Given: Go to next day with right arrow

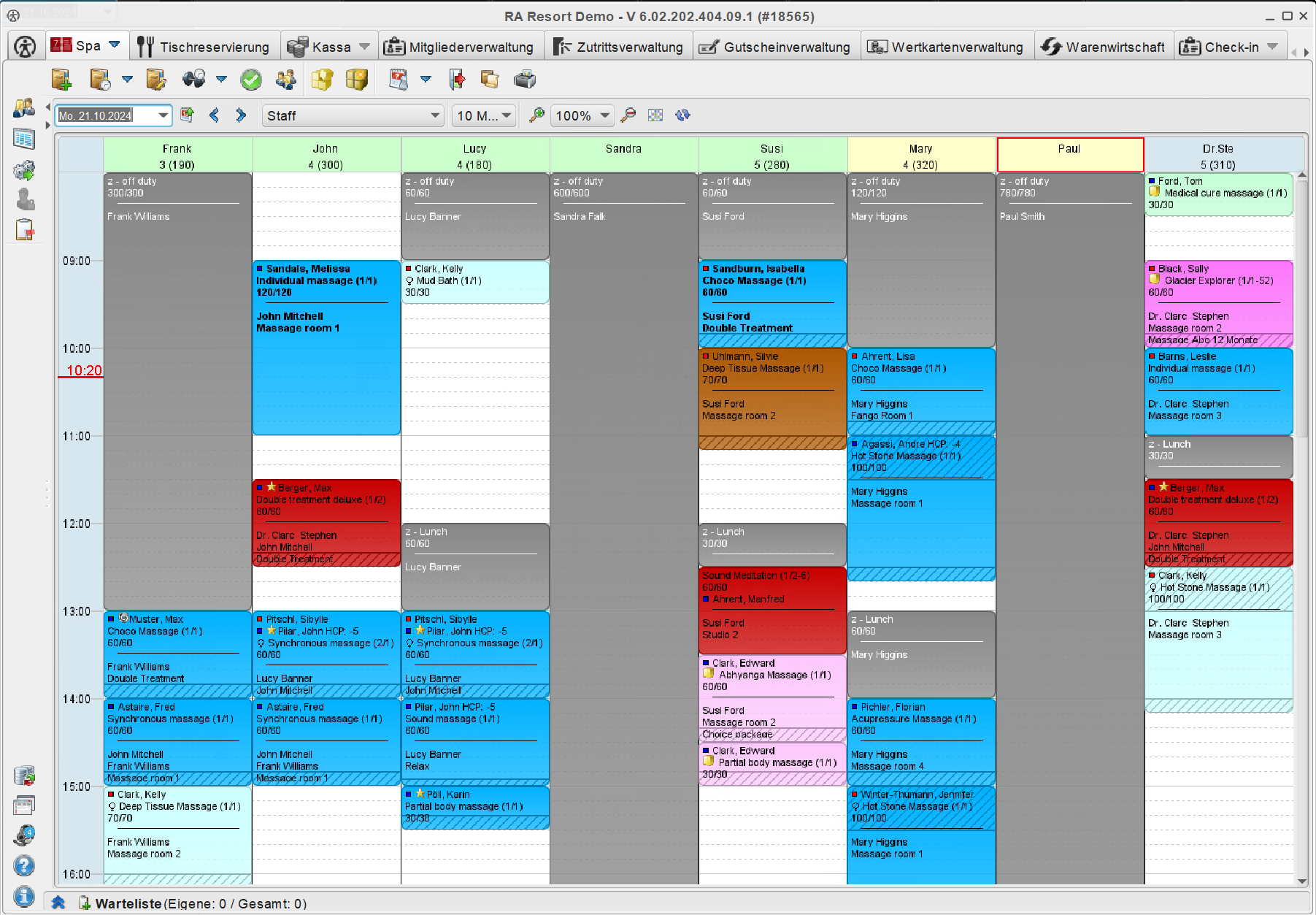Looking at the screenshot, I should [x=241, y=115].
